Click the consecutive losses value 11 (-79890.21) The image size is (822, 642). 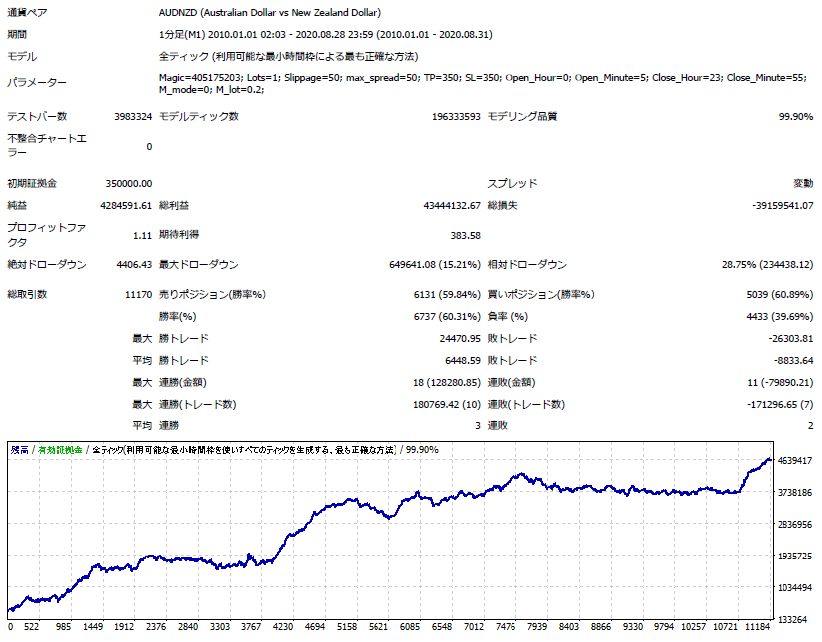pos(781,383)
